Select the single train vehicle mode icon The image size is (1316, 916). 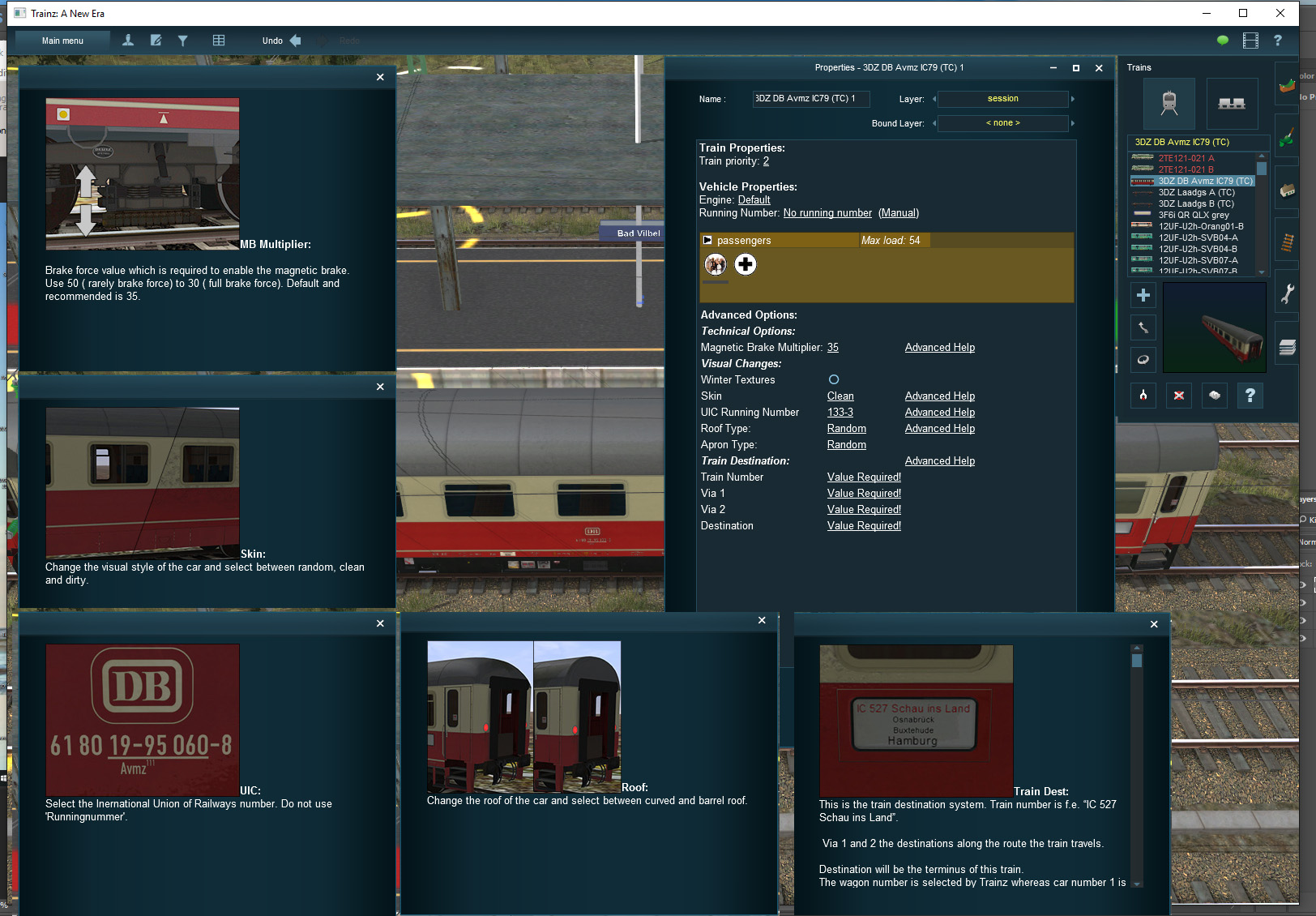(1169, 103)
